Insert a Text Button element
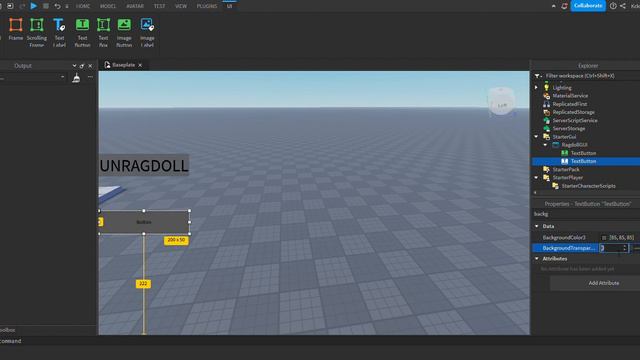Viewport: 640px width, 360px height. pyautogui.click(x=82, y=32)
